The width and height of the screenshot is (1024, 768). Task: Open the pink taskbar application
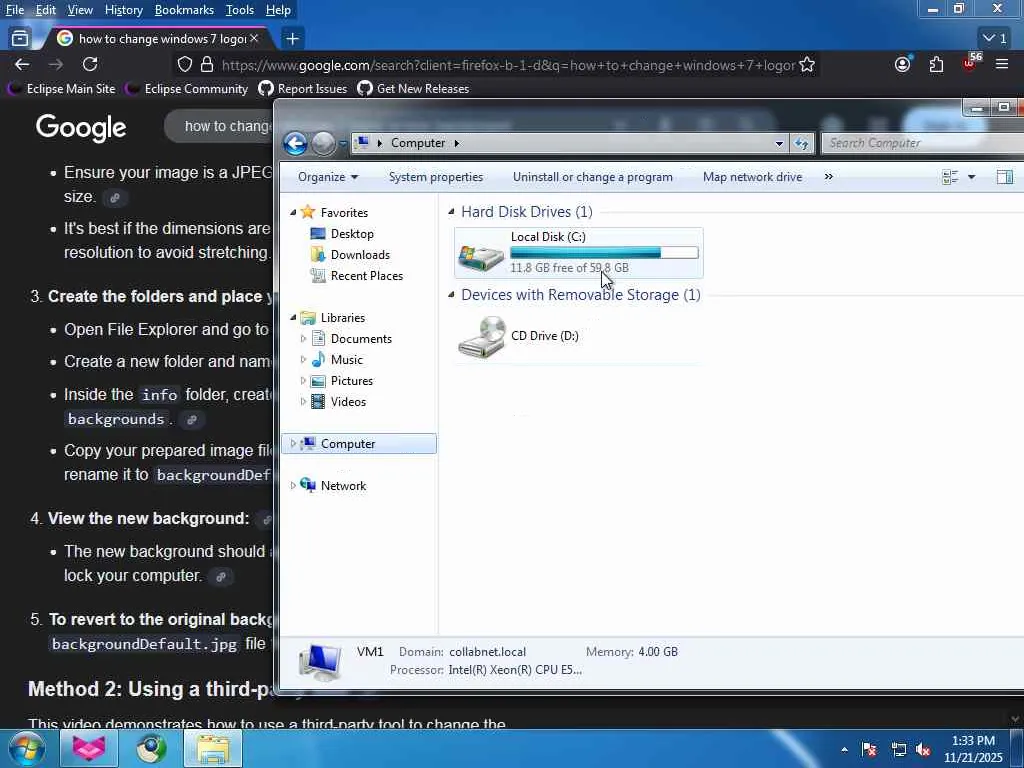(x=89, y=748)
